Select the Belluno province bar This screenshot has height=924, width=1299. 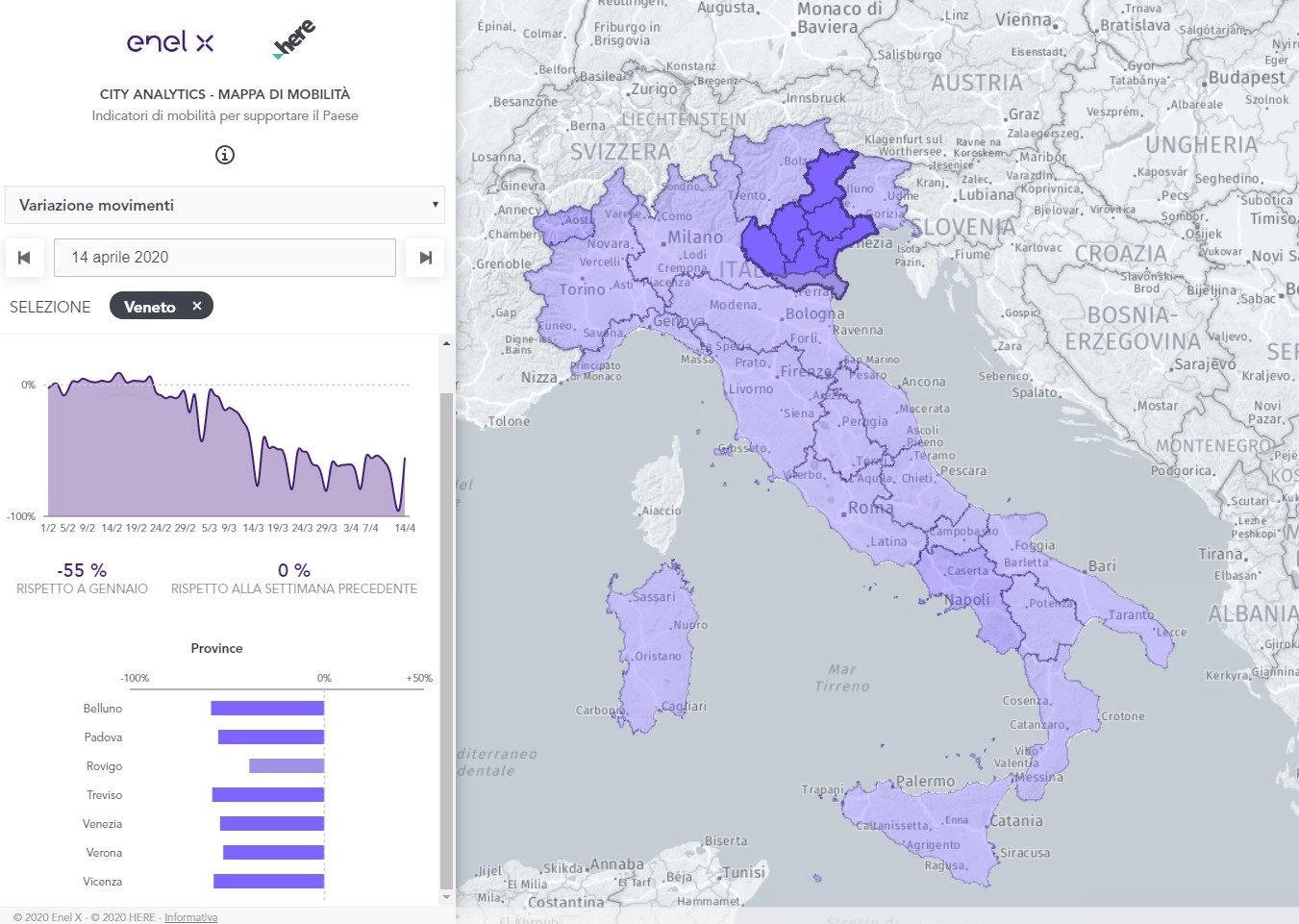[267, 709]
